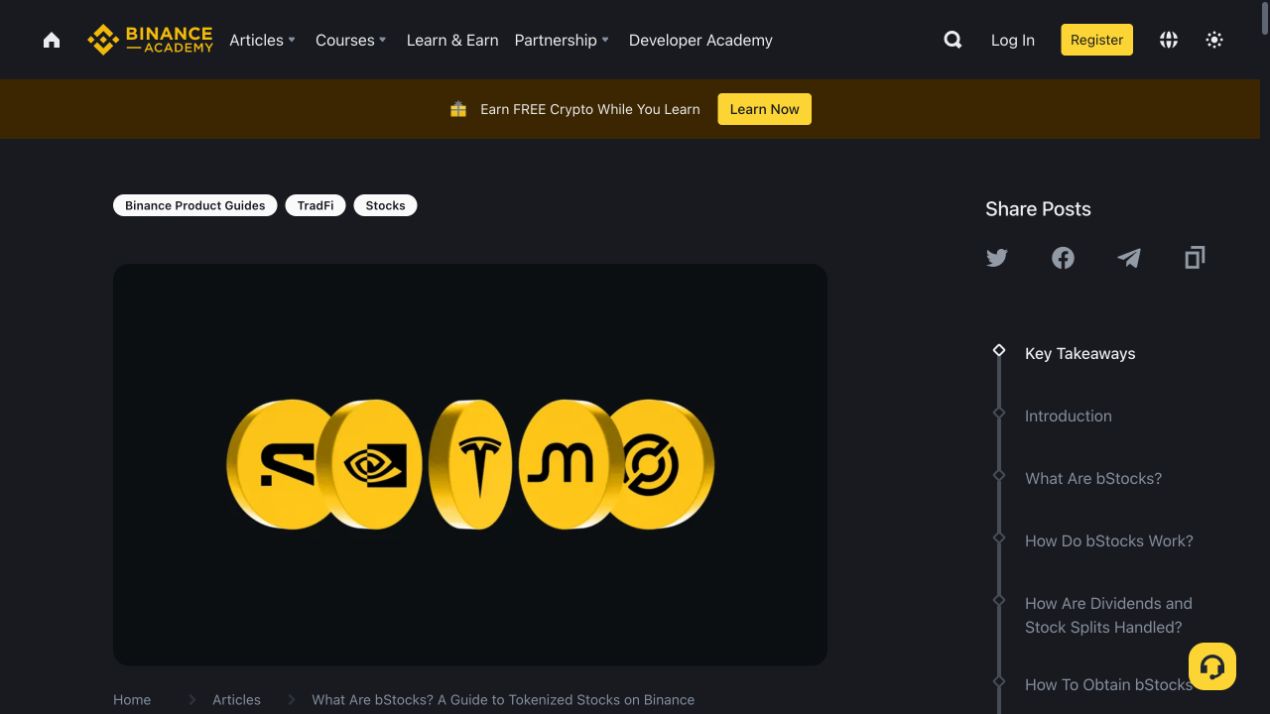Jump to the Key Takeaways section
1270x714 pixels.
1080,353
